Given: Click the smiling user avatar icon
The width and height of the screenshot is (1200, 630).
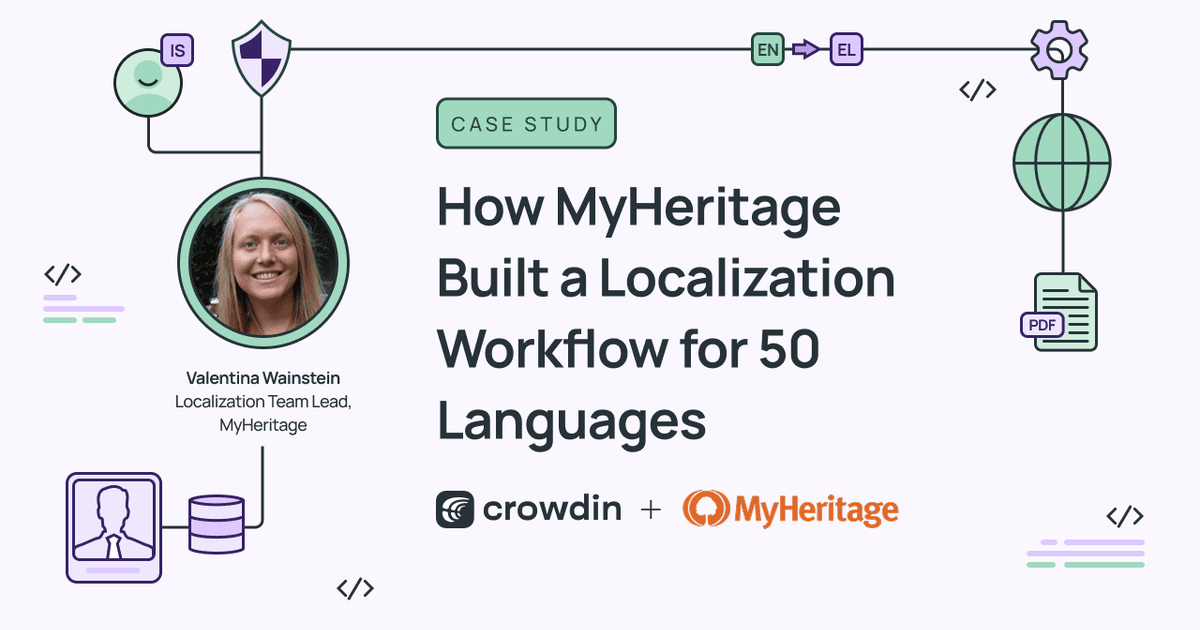Looking at the screenshot, I should pyautogui.click(x=148, y=82).
